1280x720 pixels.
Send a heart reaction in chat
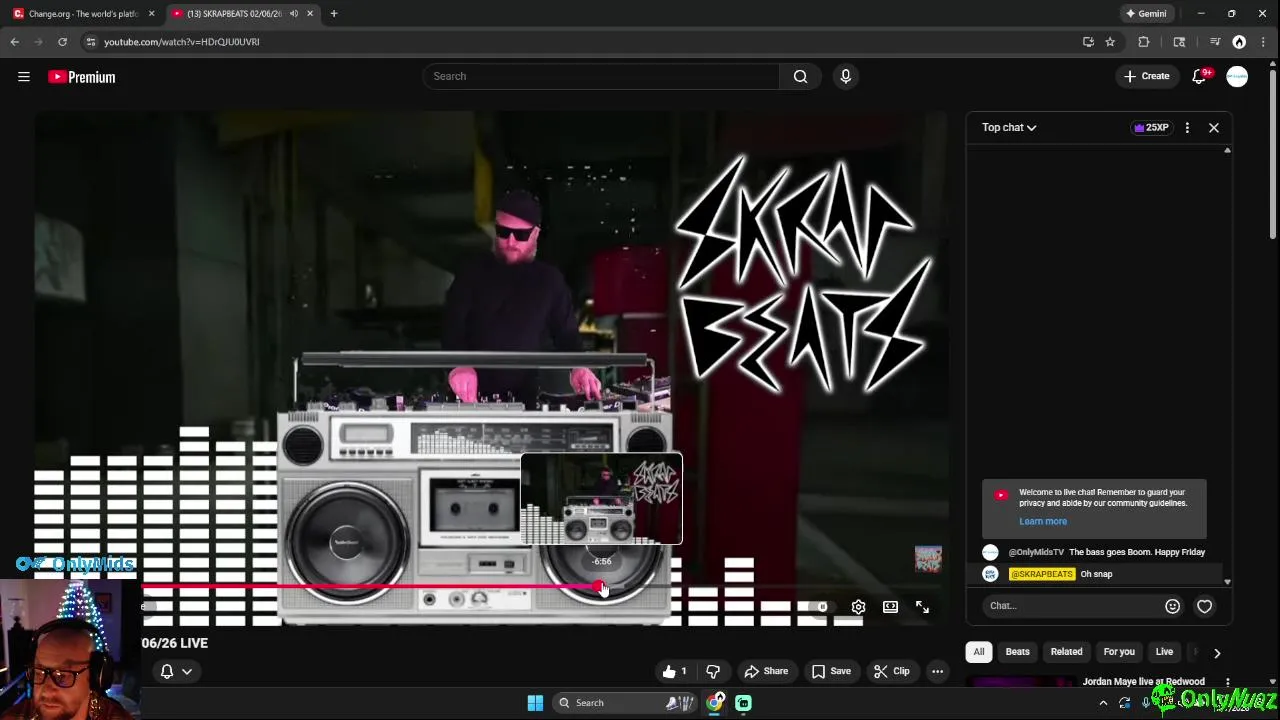coord(1204,605)
